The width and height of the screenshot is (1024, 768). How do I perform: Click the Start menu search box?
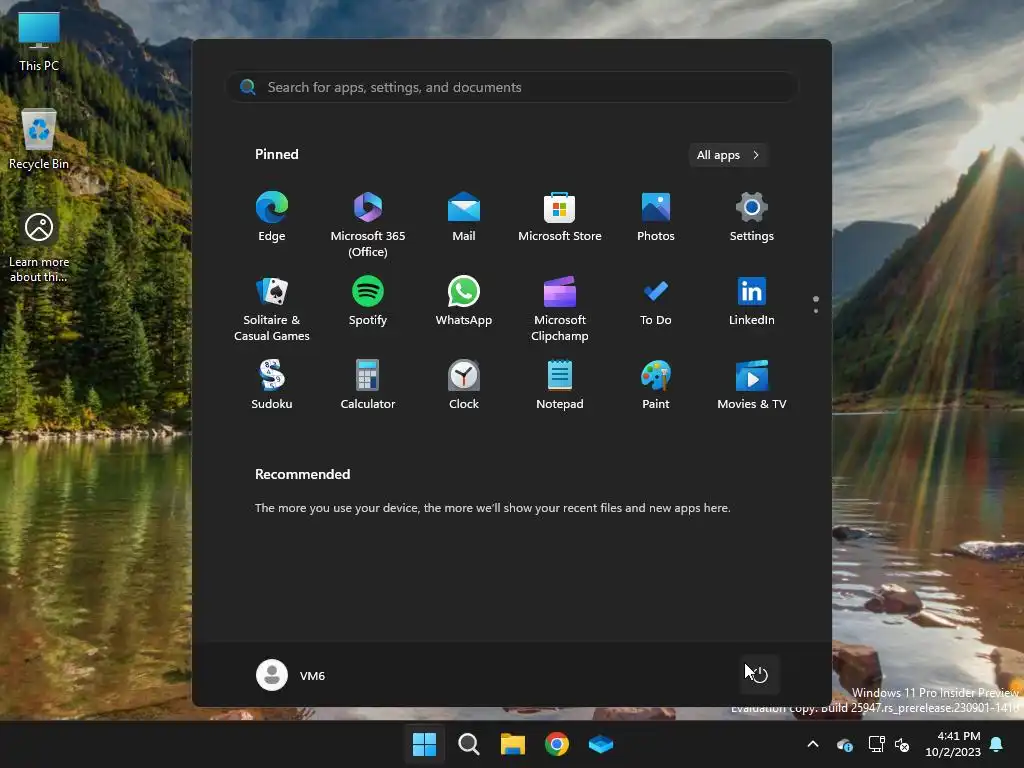pyautogui.click(x=512, y=87)
